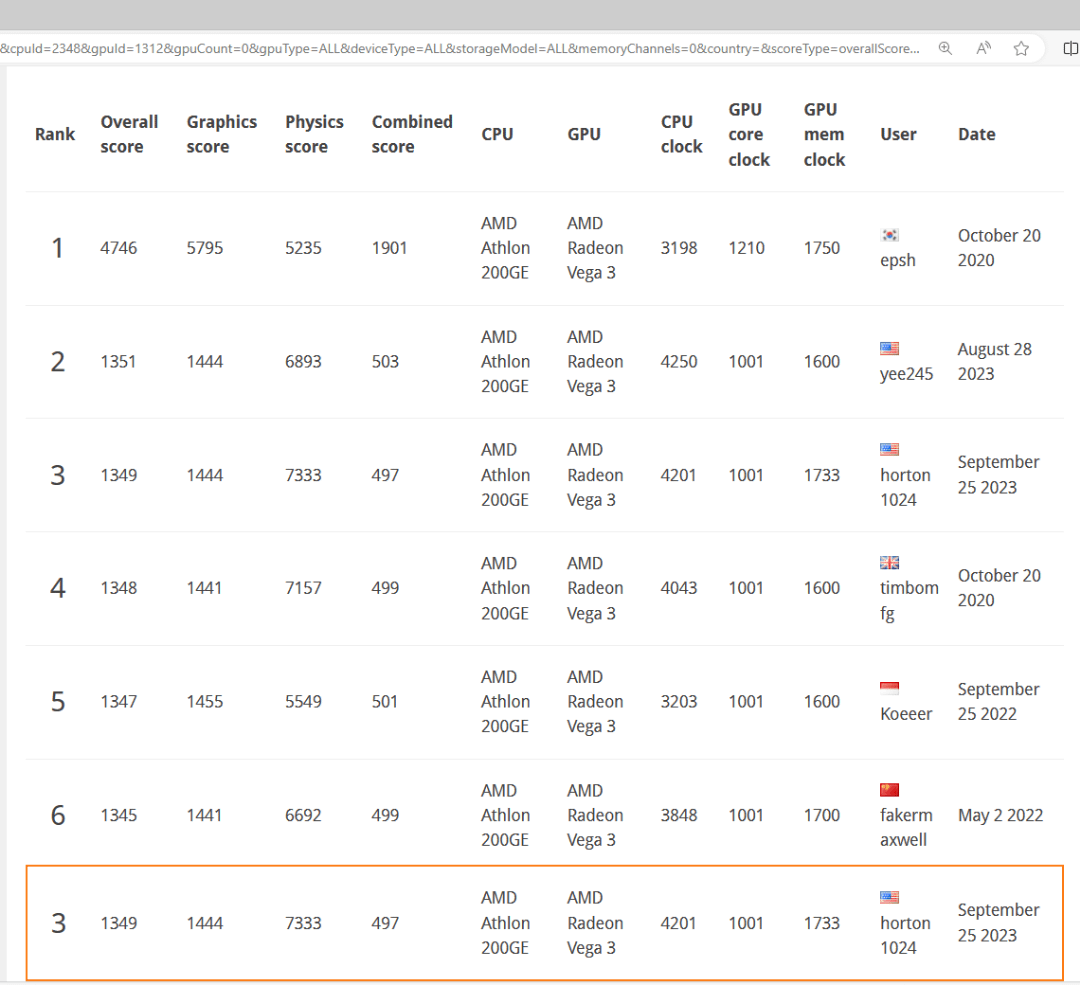Screen dimensions: 1080x985
Task: Select physics score 6692
Action: pos(303,816)
